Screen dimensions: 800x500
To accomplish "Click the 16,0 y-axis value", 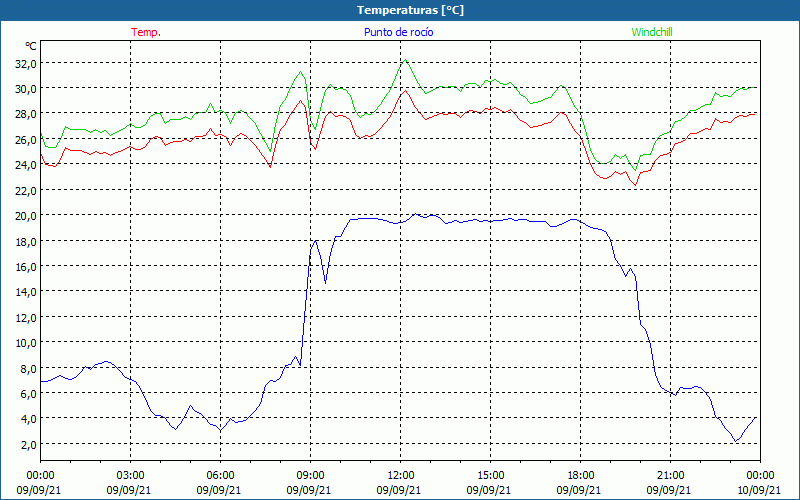I will (26, 266).
